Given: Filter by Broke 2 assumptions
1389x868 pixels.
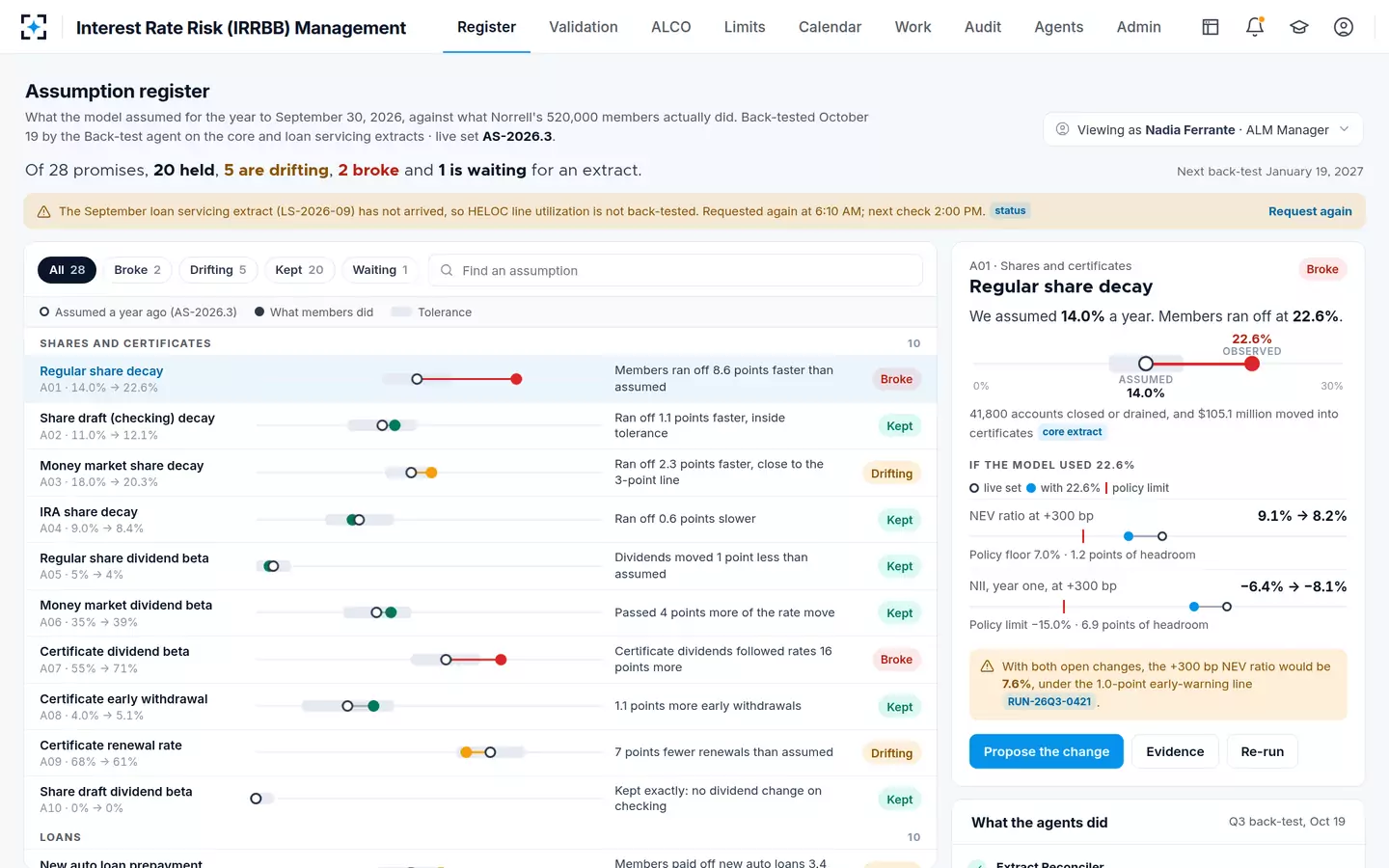Looking at the screenshot, I should pyautogui.click(x=137, y=270).
